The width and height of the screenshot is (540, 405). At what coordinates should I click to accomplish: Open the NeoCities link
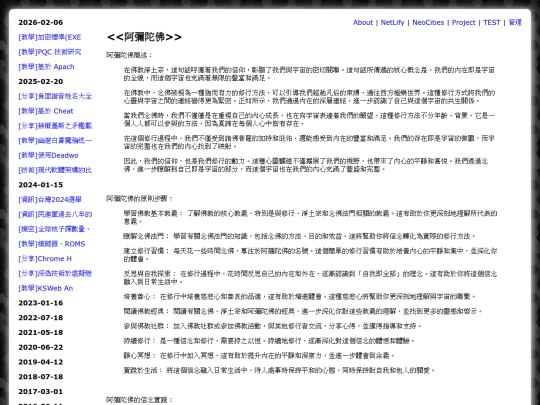(428, 23)
